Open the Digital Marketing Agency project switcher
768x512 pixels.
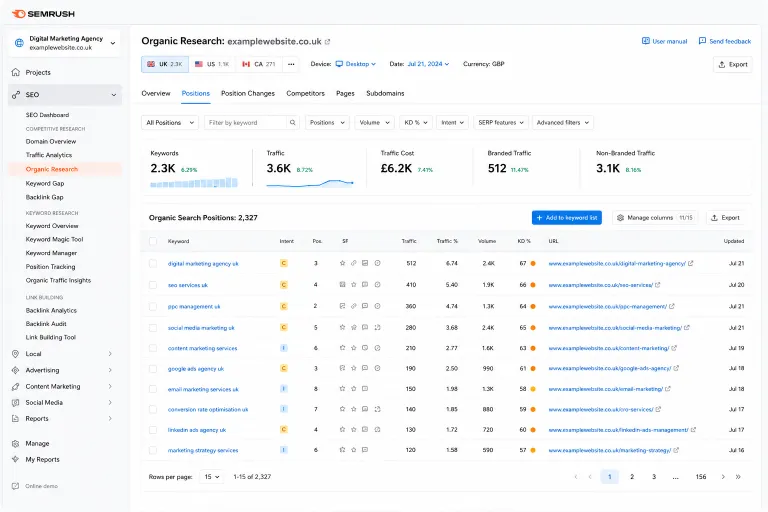[65, 43]
